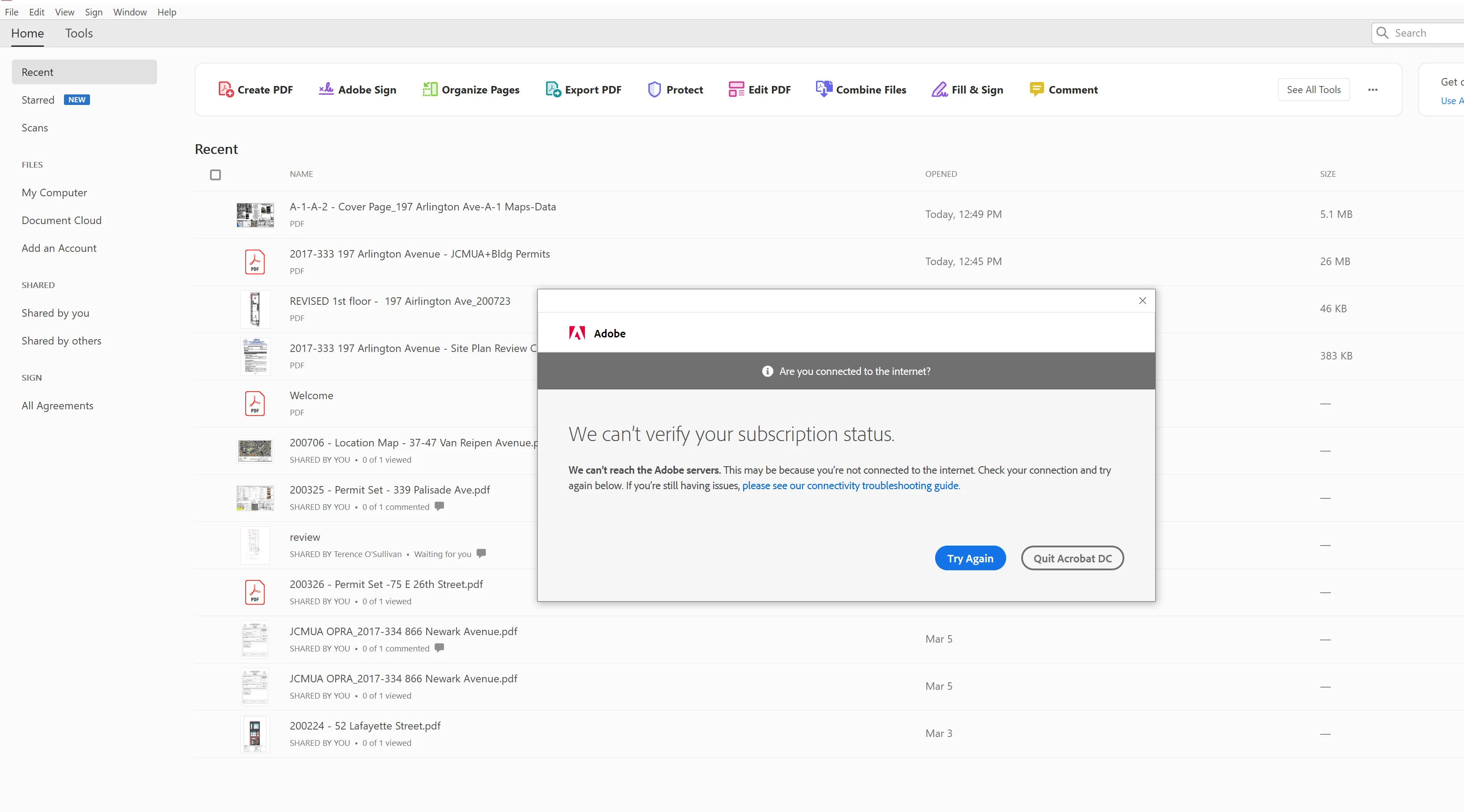Click the Create PDF tool icon
Image resolution: width=1464 pixels, height=812 pixels.
coord(226,89)
